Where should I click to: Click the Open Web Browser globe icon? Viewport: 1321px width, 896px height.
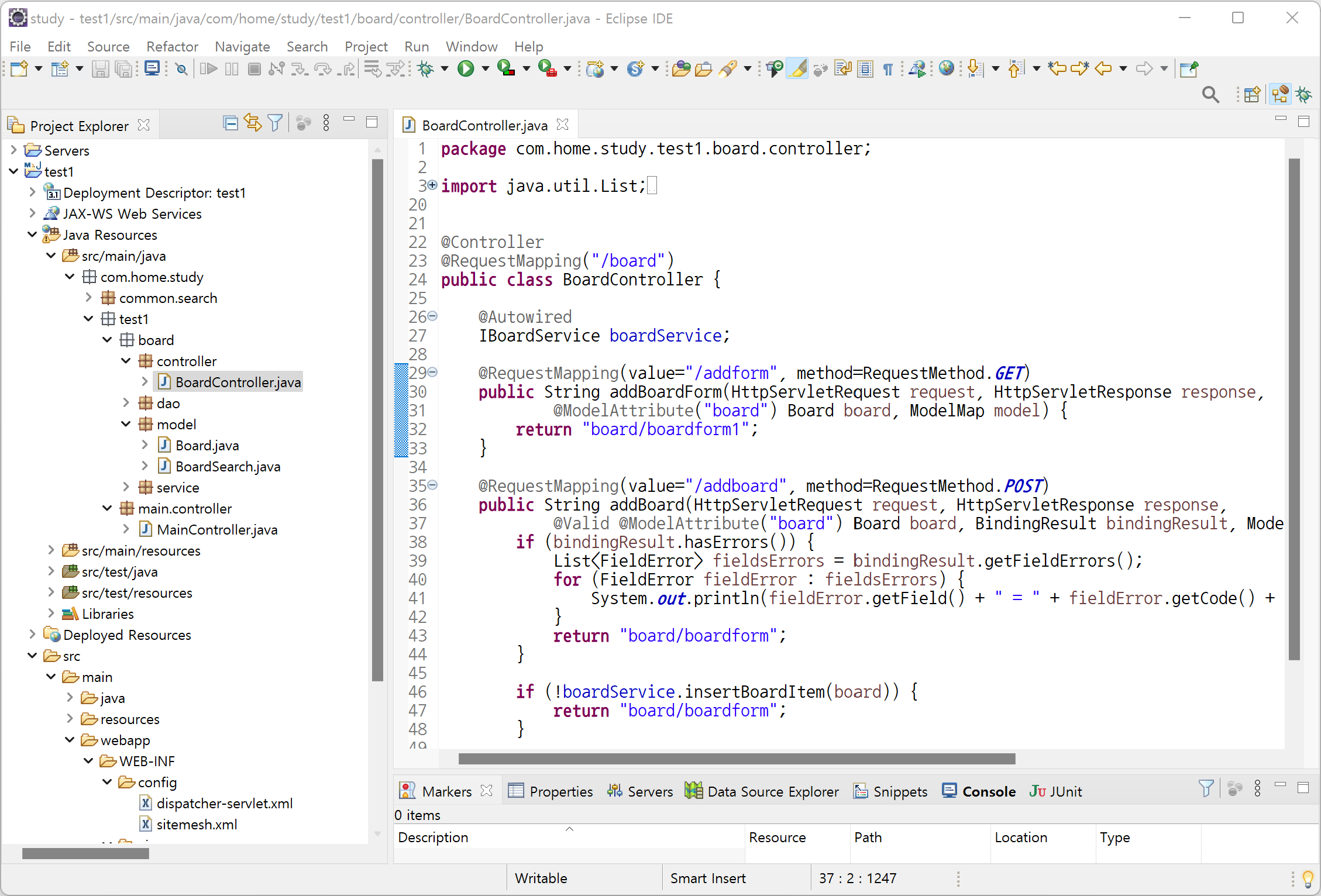tap(946, 69)
